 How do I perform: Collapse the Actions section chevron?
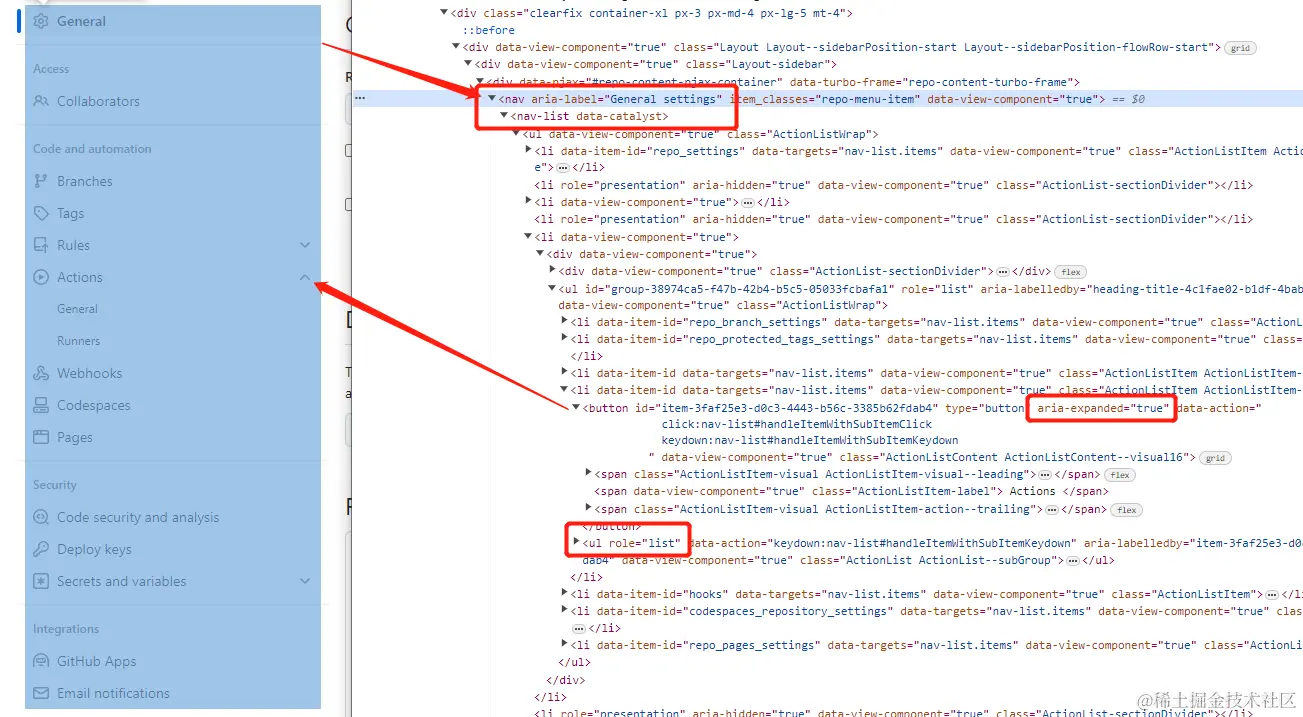305,277
